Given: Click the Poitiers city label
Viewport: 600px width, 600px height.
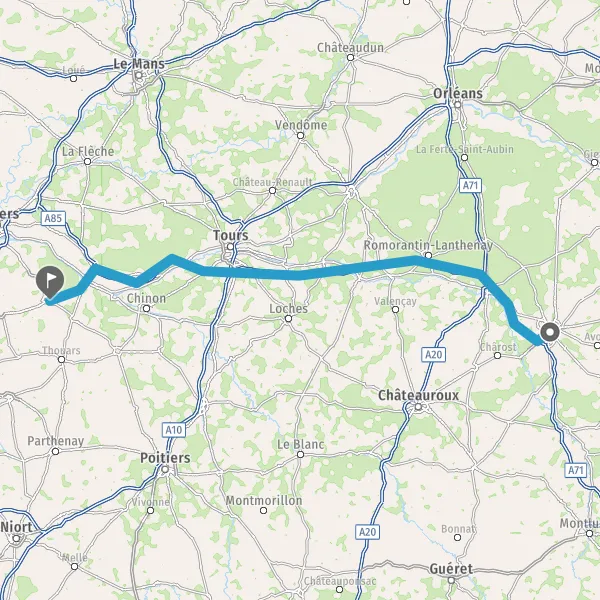Looking at the screenshot, I should coord(165,457).
